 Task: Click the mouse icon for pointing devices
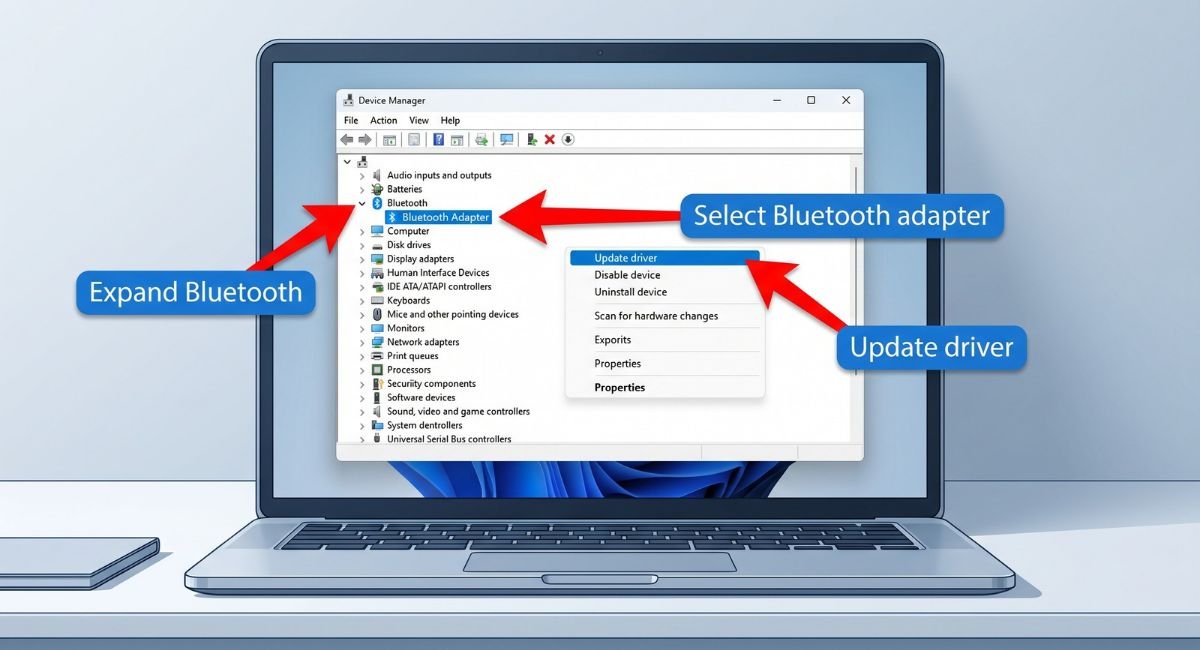pyautogui.click(x=377, y=314)
